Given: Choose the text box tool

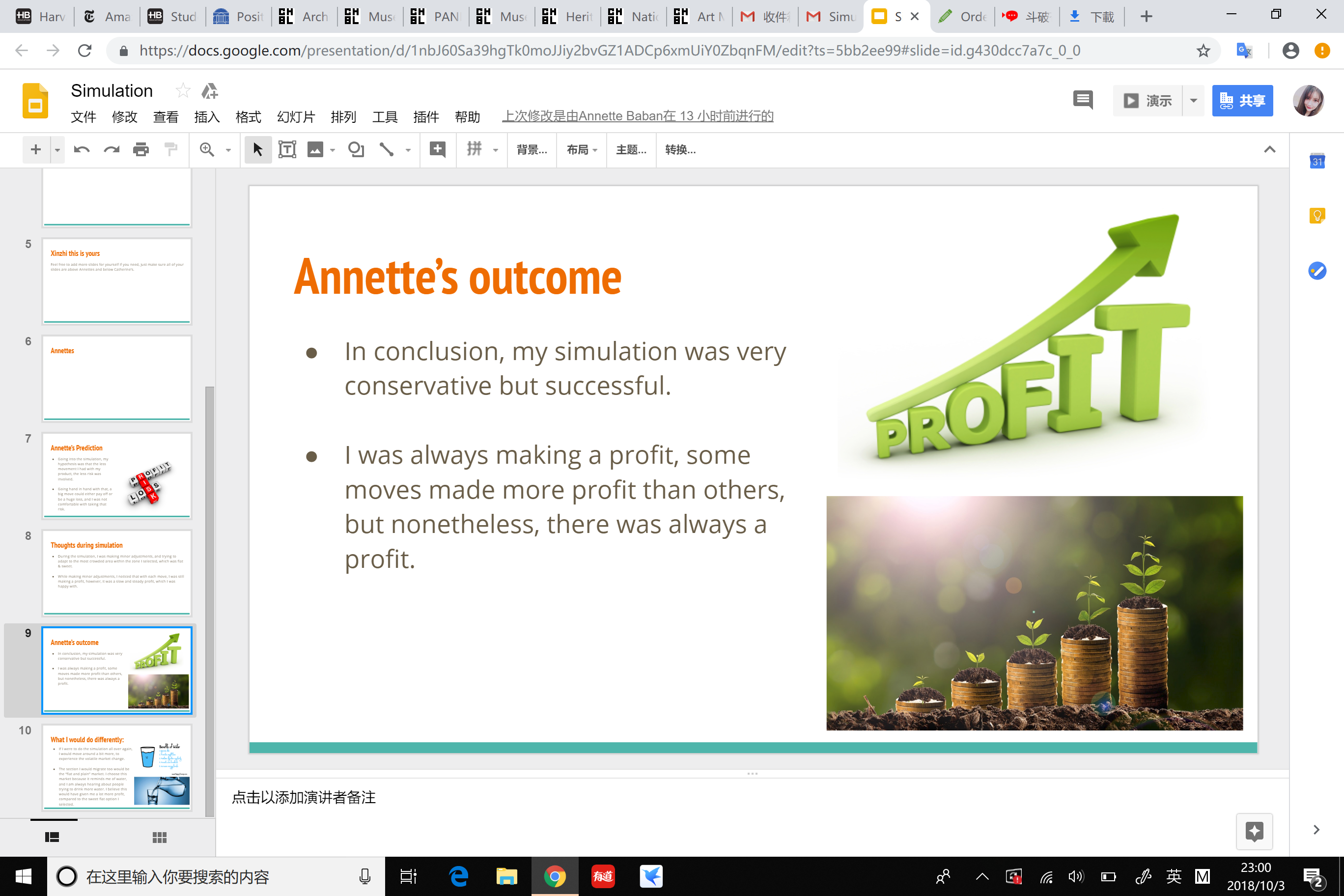Looking at the screenshot, I should tap(287, 150).
